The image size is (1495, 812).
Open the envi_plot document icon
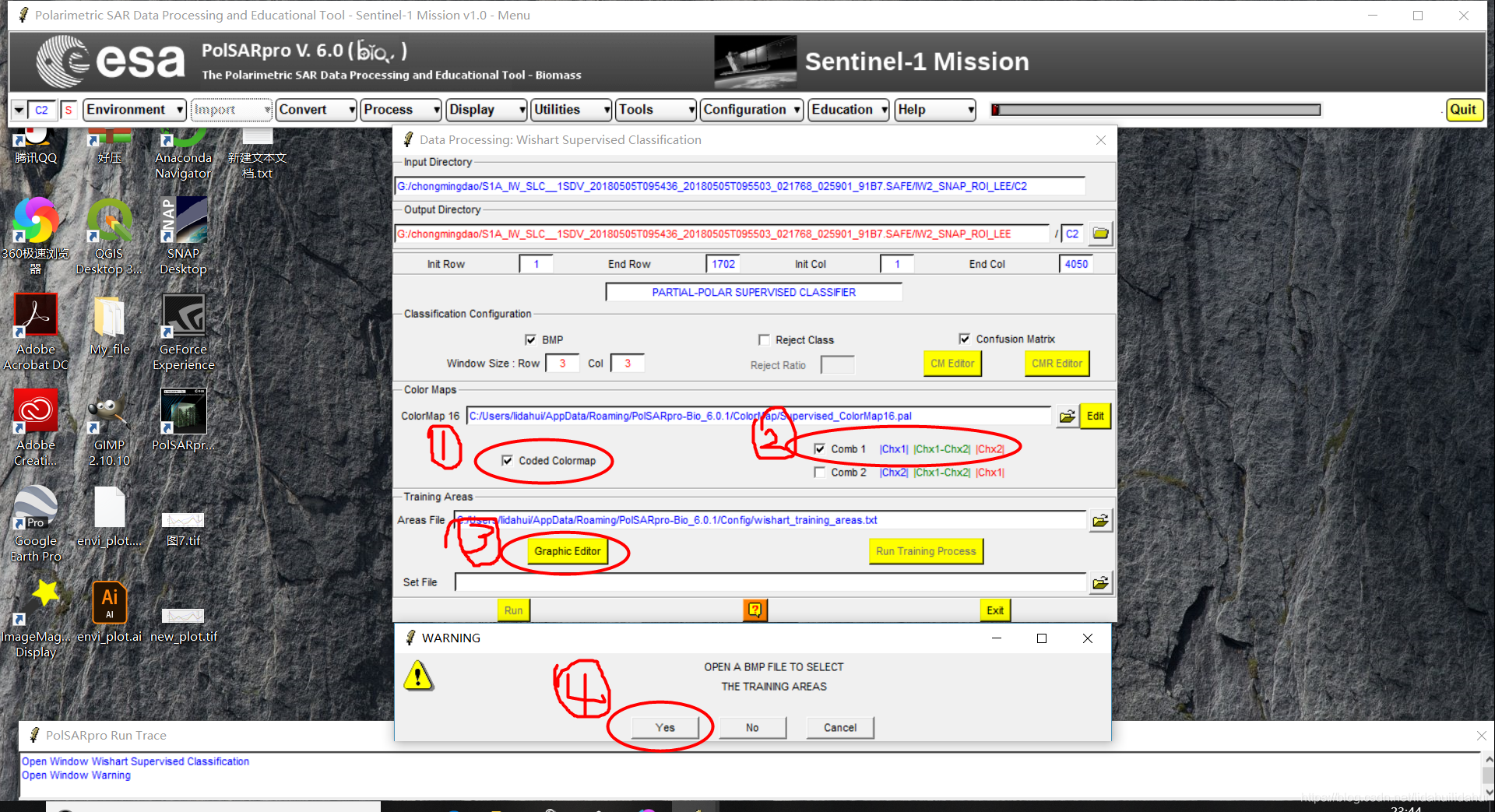point(109,515)
